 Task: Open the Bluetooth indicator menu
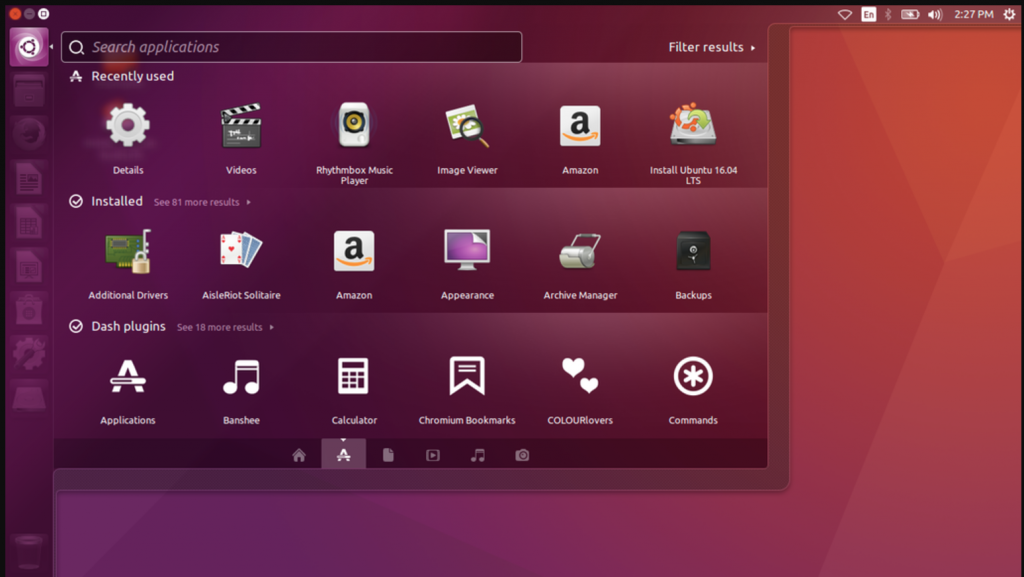point(888,14)
